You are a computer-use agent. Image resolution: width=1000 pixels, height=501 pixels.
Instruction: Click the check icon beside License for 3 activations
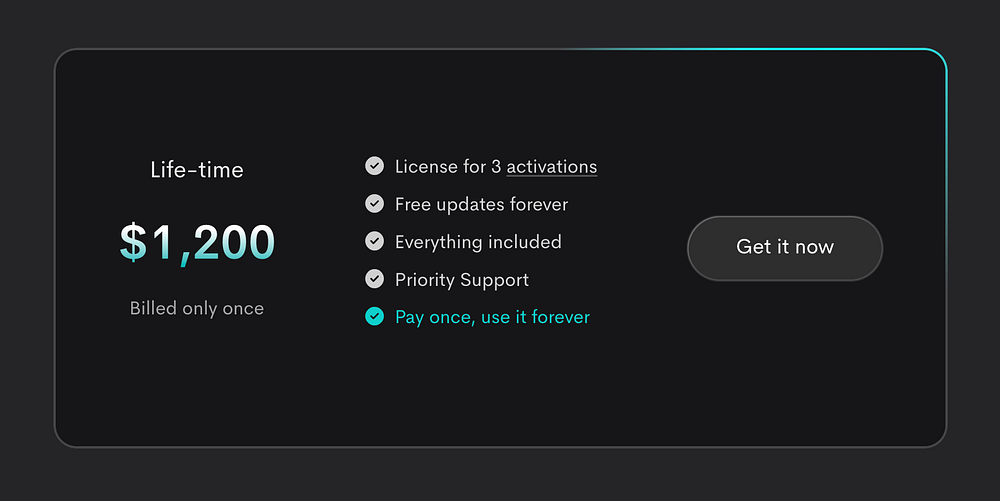[374, 166]
